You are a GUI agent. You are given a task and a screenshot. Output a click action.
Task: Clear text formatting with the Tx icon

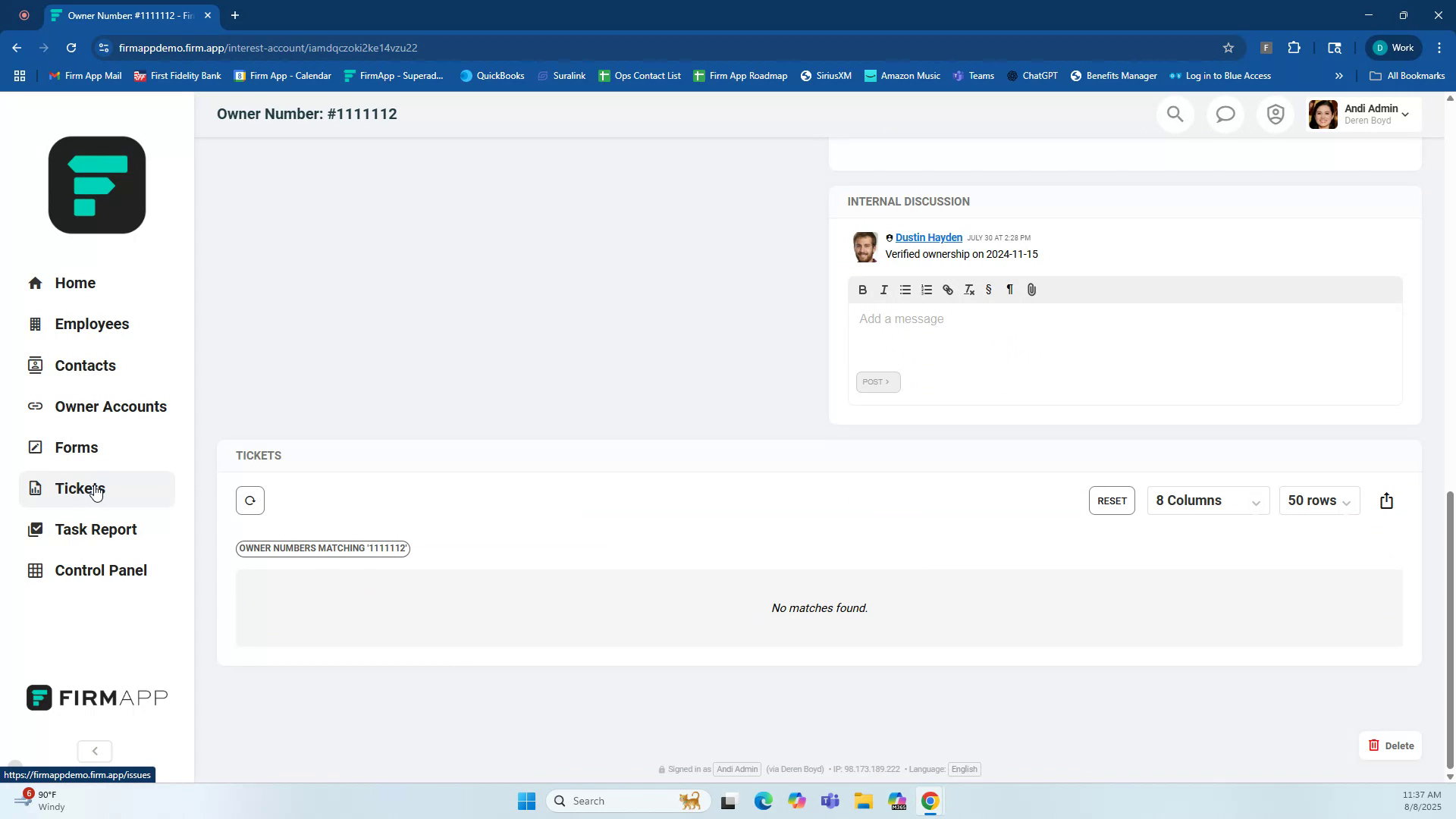click(968, 289)
